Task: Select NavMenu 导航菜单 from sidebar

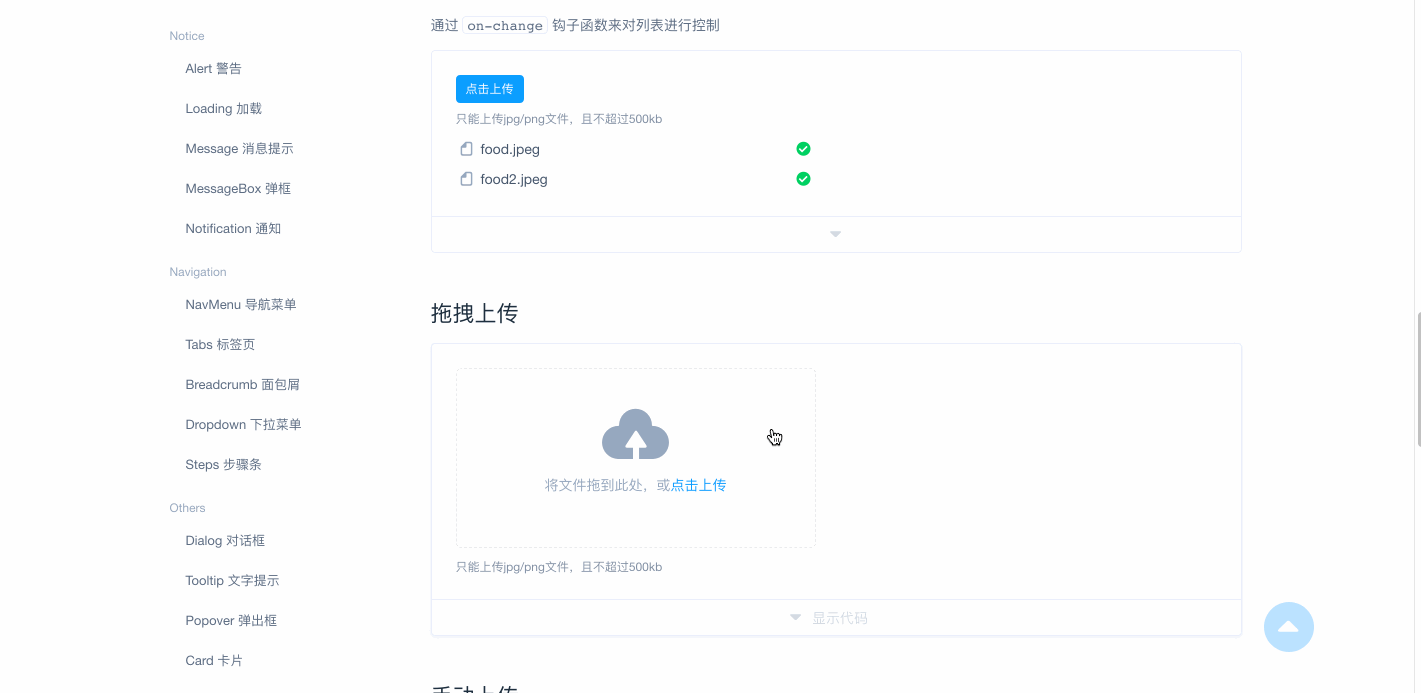Action: [x=240, y=304]
